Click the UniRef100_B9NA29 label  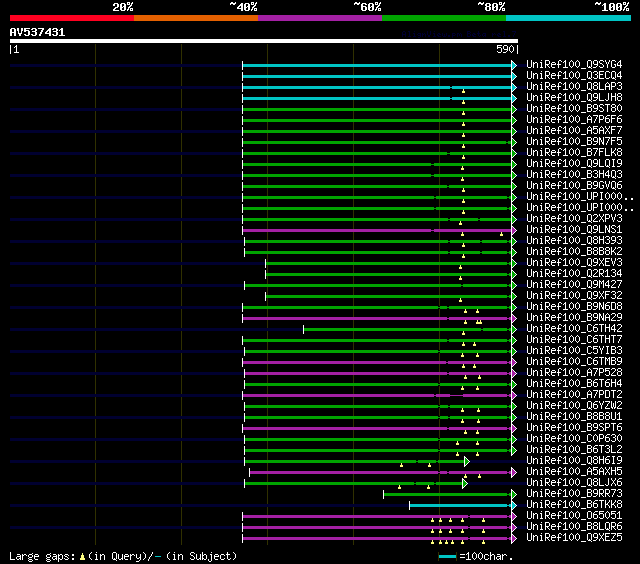pyautogui.click(x=574, y=318)
